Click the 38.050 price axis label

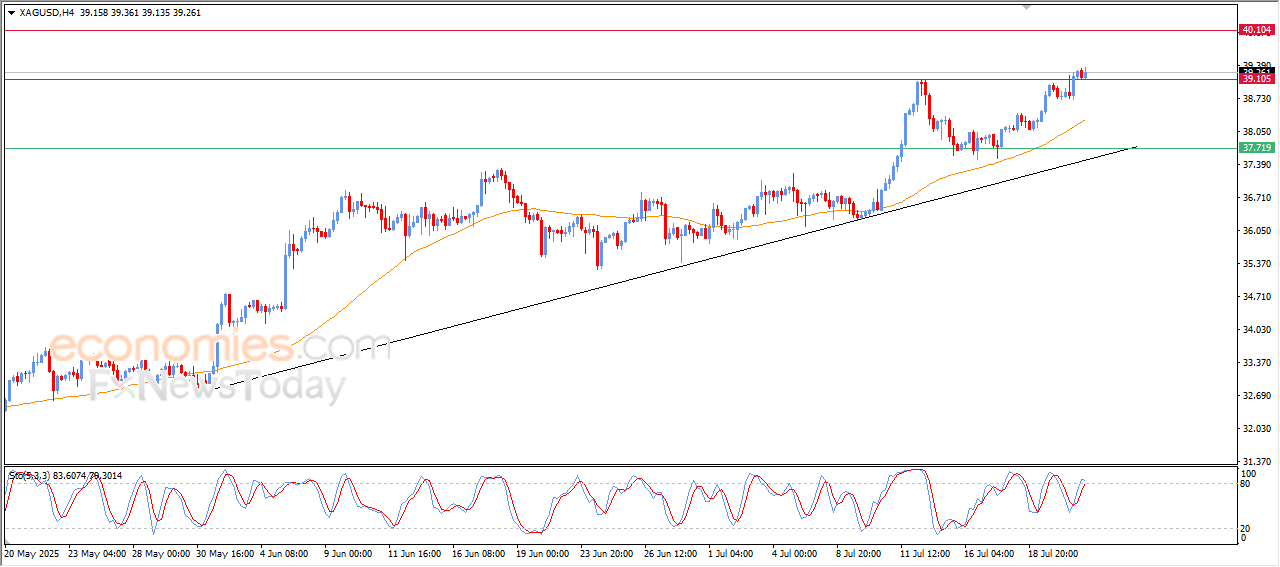pos(1255,131)
